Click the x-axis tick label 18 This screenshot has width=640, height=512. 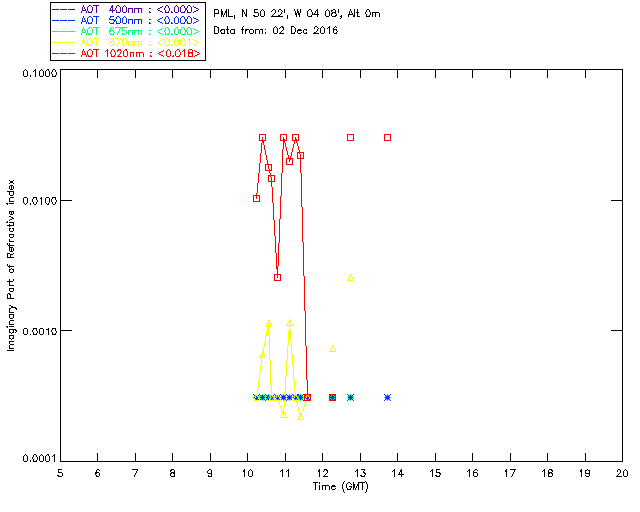coord(547,473)
